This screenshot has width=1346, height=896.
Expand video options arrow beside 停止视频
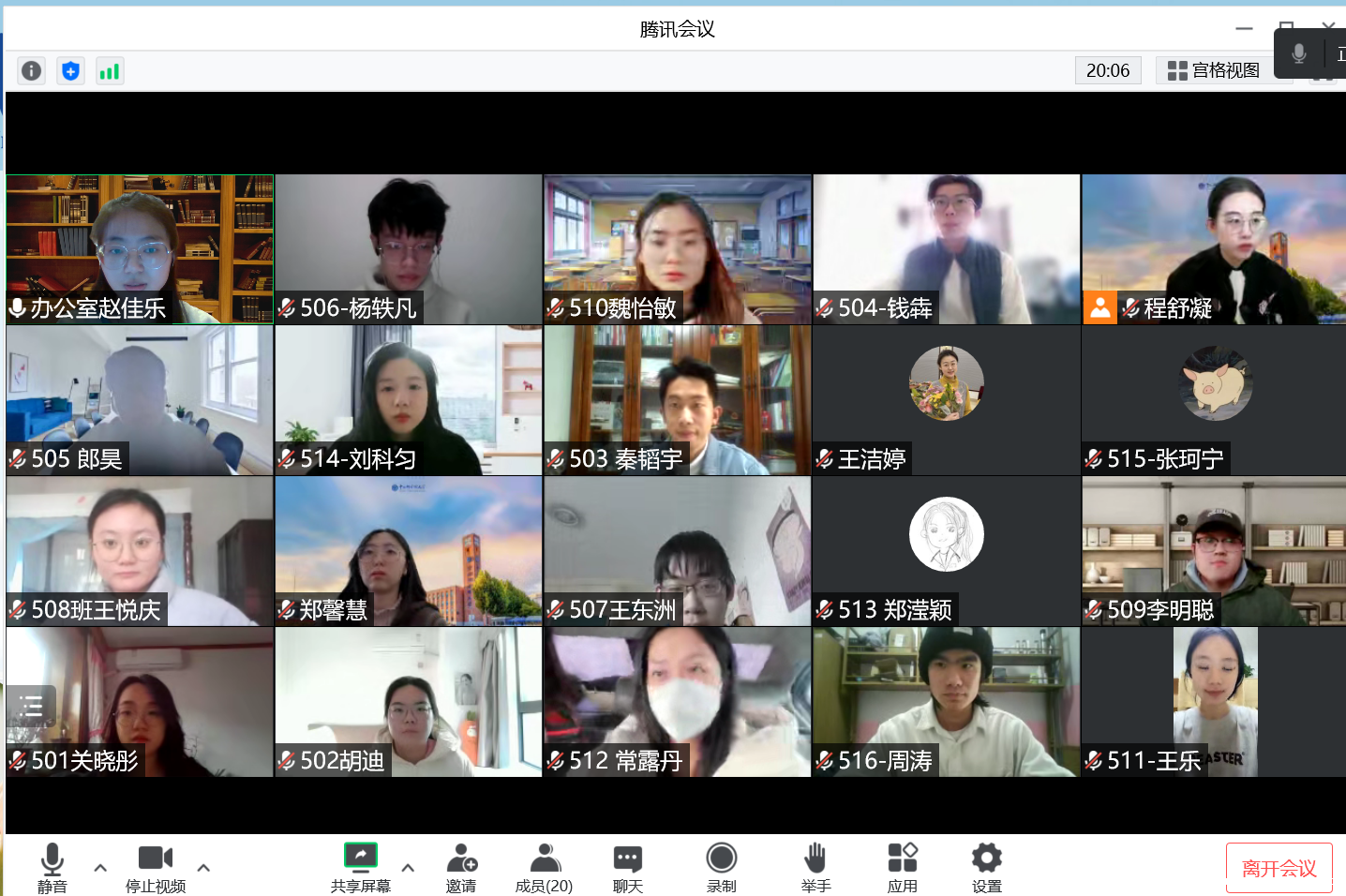point(203,868)
